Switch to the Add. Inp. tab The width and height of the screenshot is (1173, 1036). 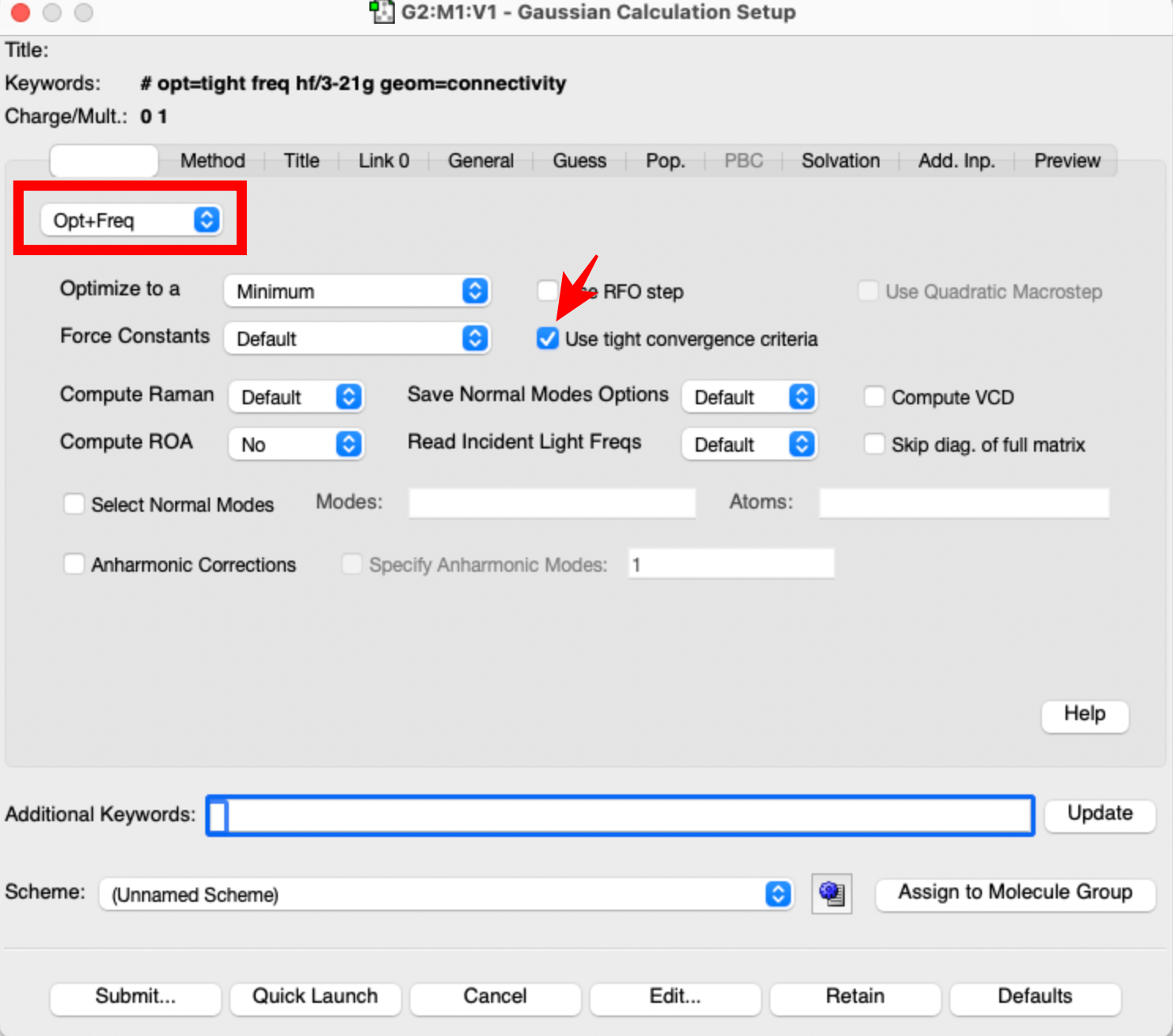[x=957, y=160]
